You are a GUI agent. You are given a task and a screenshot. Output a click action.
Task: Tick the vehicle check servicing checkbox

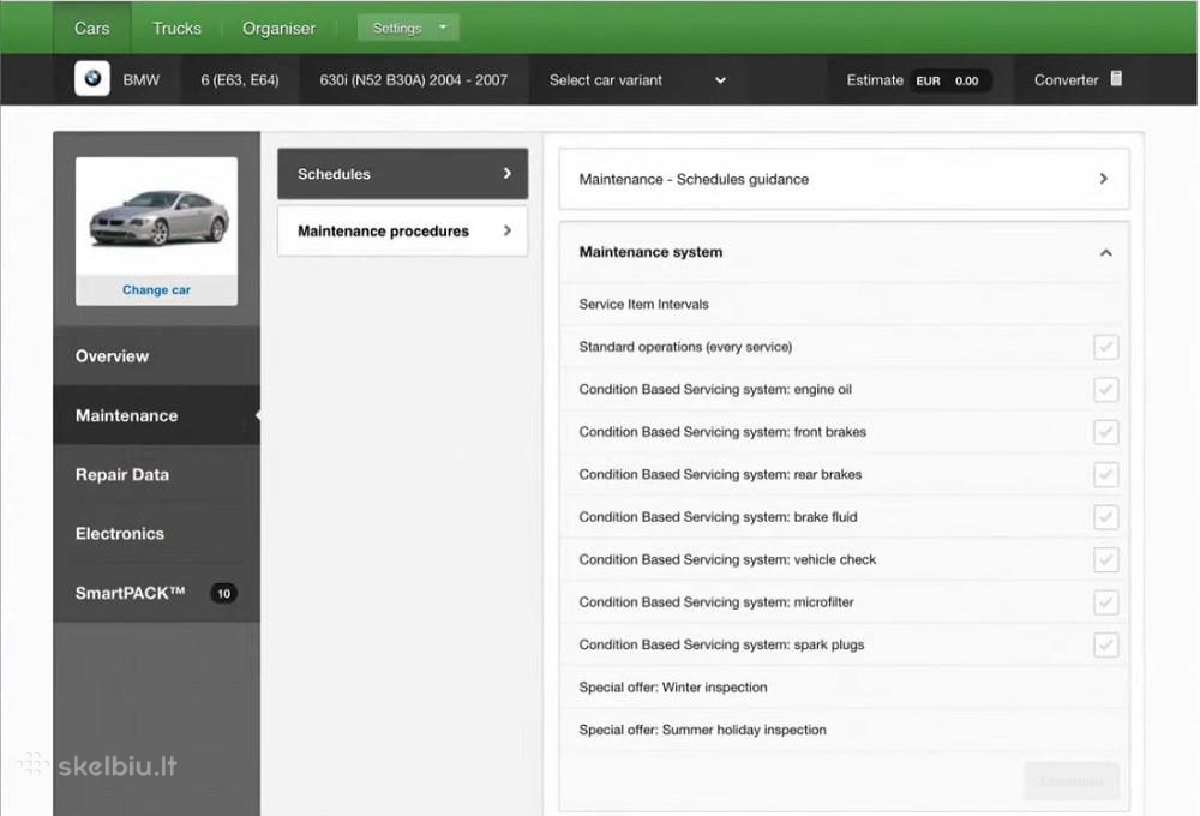[x=1105, y=560]
